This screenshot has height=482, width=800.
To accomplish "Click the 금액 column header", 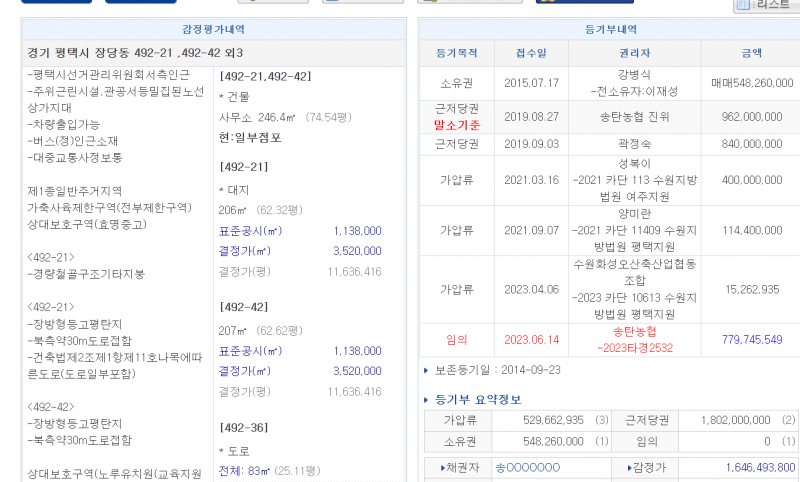I will 749,52.
